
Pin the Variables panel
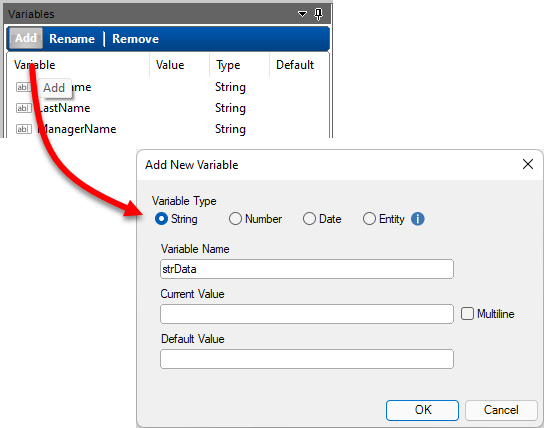[318, 14]
